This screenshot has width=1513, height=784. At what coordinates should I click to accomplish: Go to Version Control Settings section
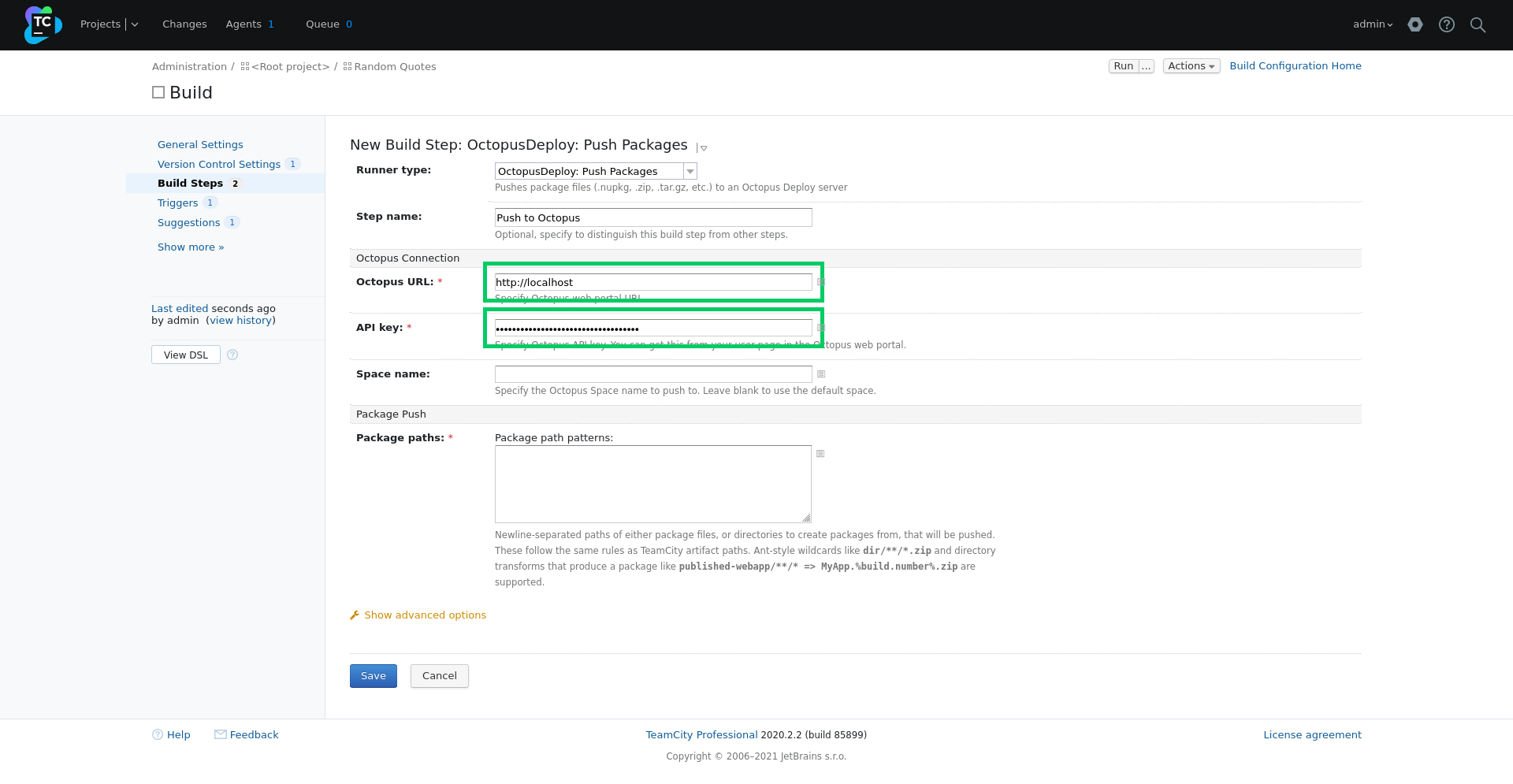pyautogui.click(x=219, y=165)
